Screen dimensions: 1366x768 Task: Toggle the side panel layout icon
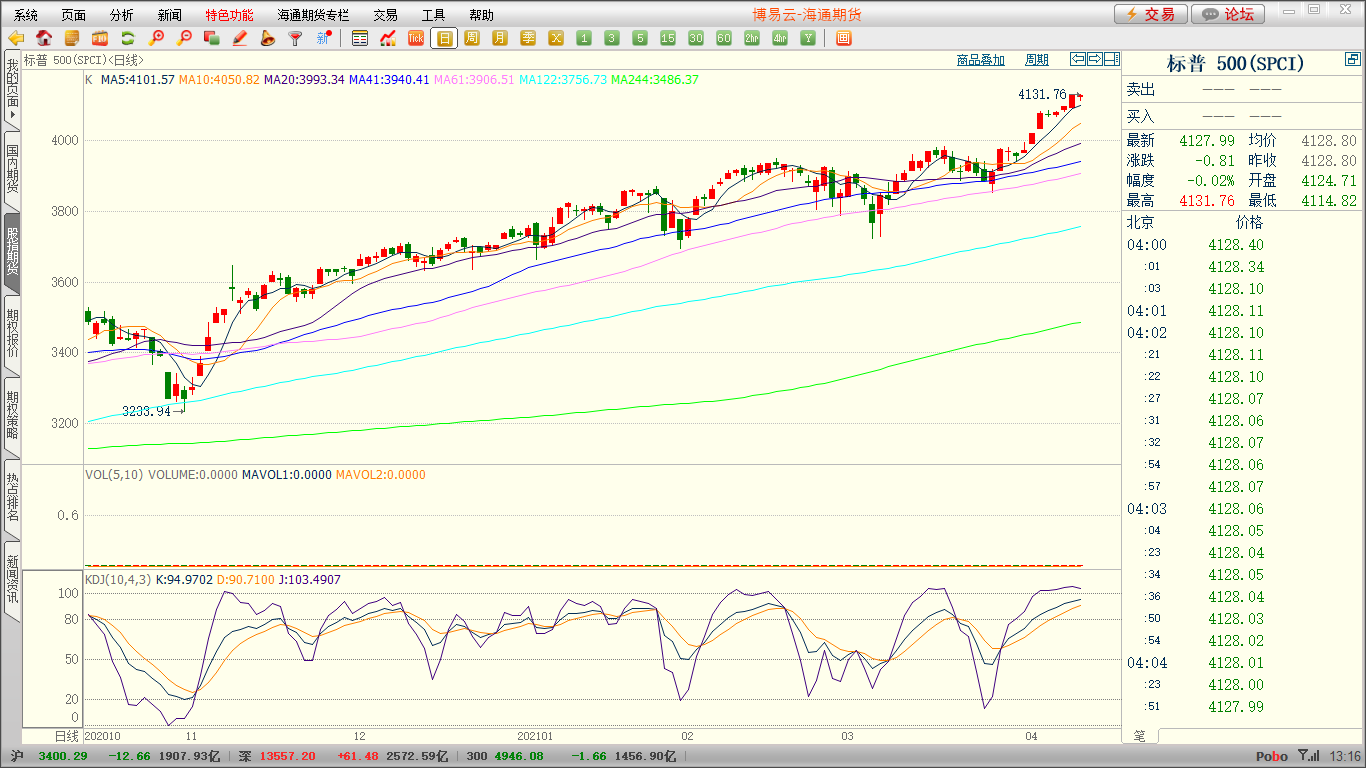(x=1112, y=59)
